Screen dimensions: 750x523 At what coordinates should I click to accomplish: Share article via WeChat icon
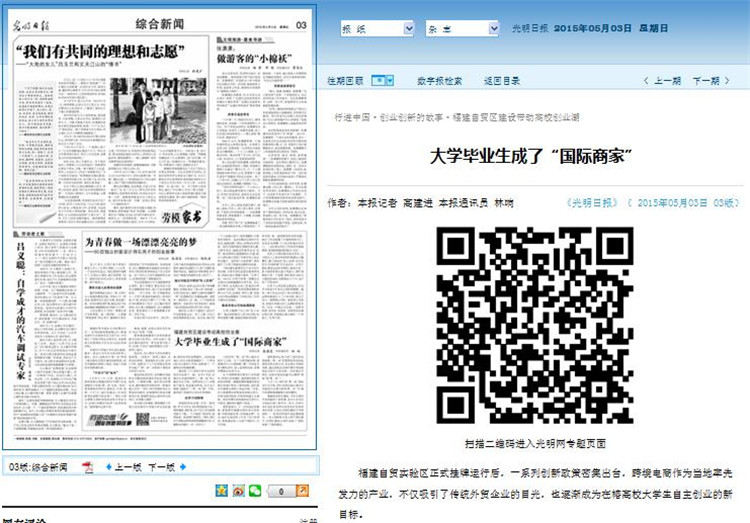pyautogui.click(x=255, y=490)
